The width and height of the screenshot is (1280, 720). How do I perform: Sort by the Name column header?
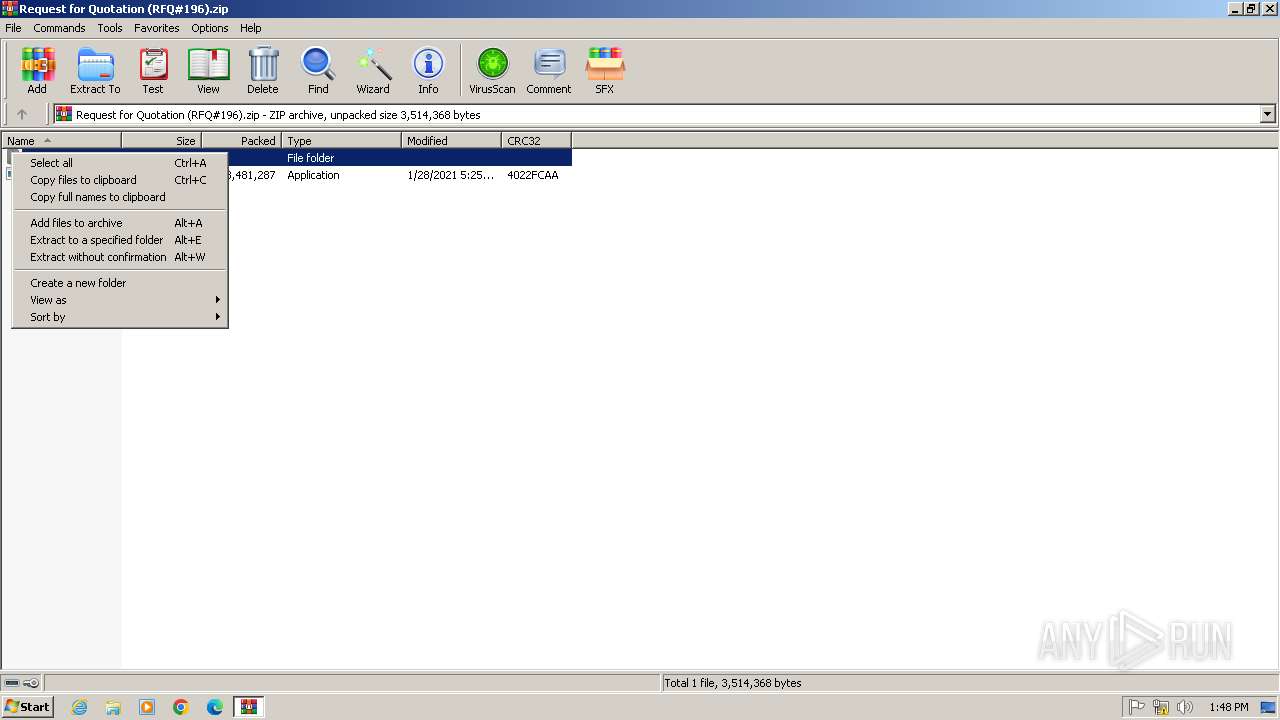(x=61, y=141)
